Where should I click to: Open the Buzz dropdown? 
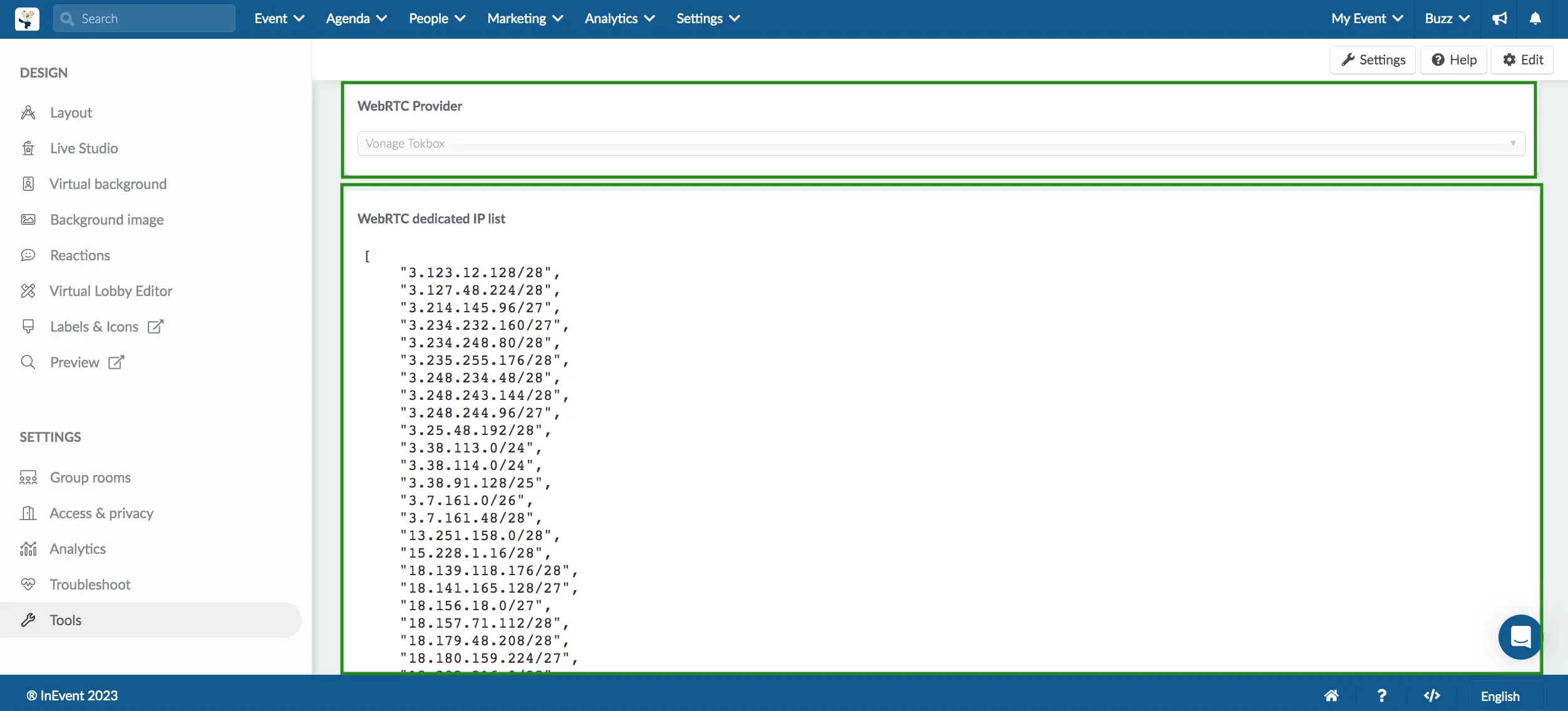[x=1447, y=19]
